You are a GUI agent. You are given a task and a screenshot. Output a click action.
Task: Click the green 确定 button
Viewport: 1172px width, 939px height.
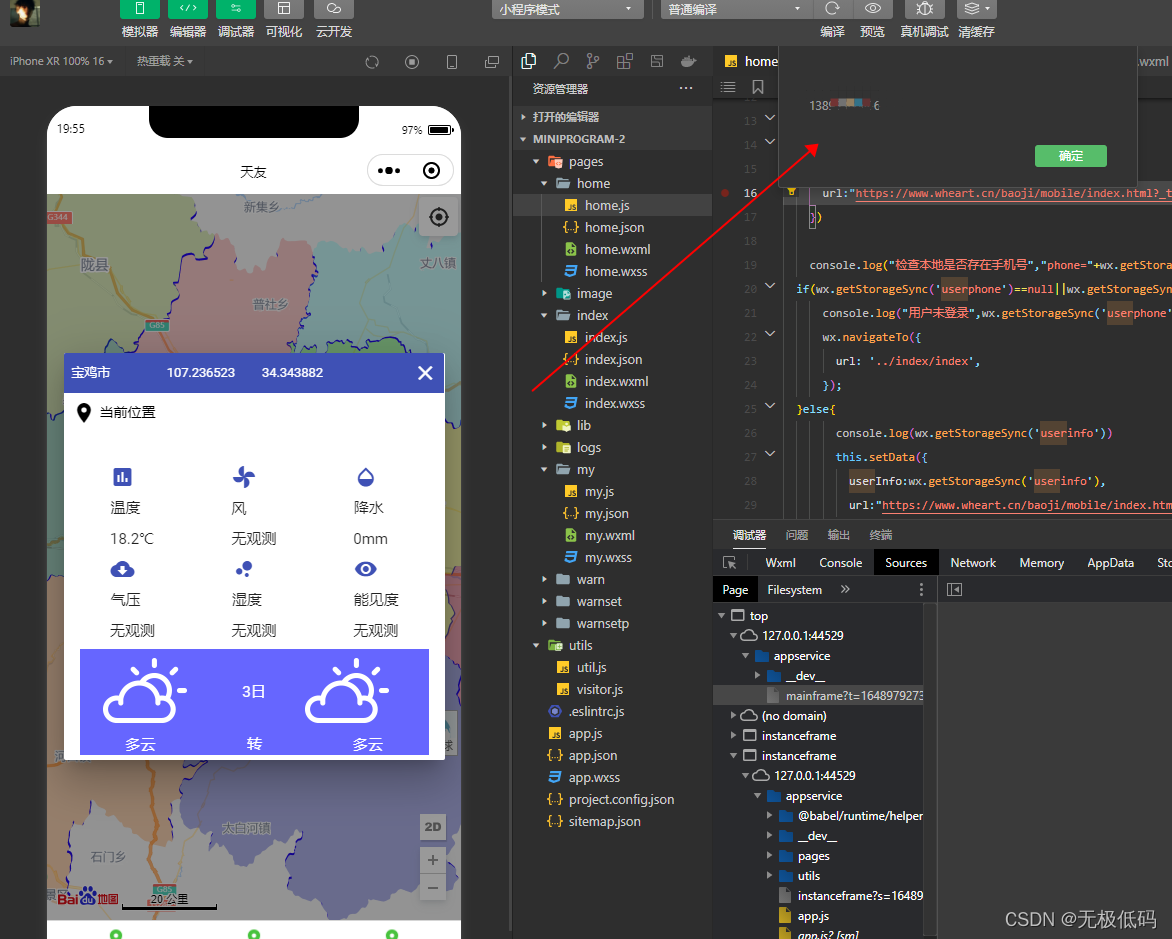click(1070, 156)
